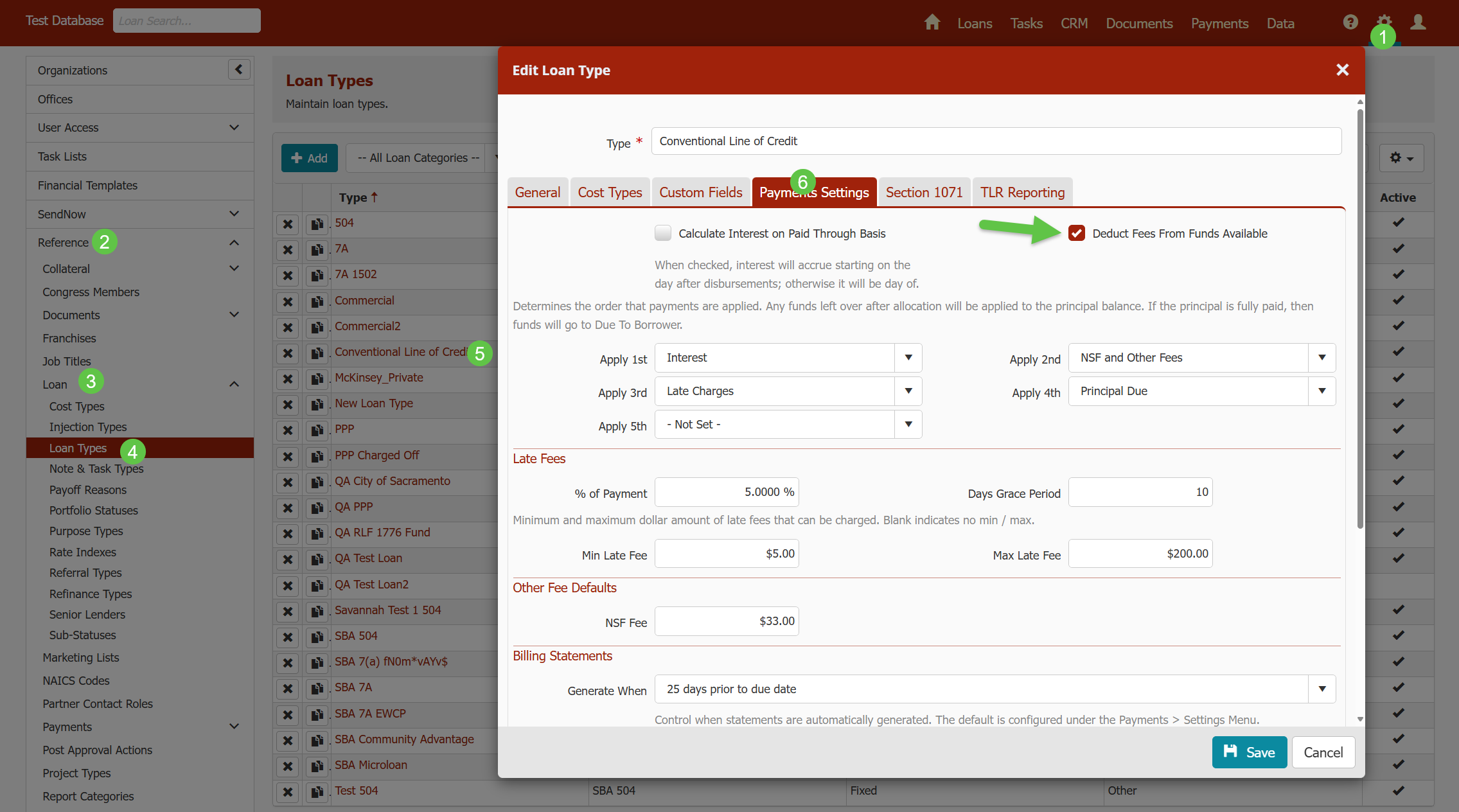Click the home icon in top navigation
The width and height of the screenshot is (1459, 812).
[x=932, y=22]
